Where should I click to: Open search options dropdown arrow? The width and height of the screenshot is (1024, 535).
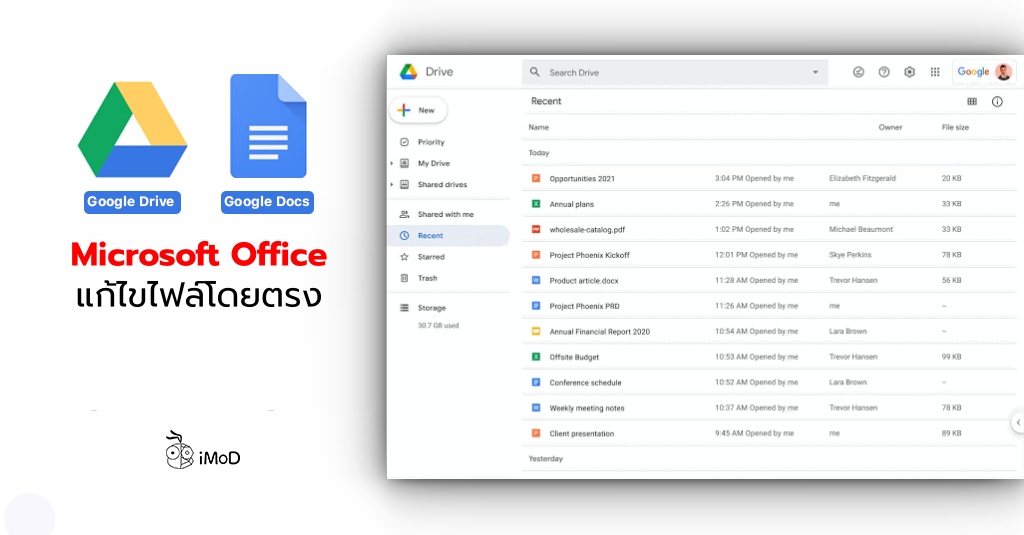pos(815,73)
